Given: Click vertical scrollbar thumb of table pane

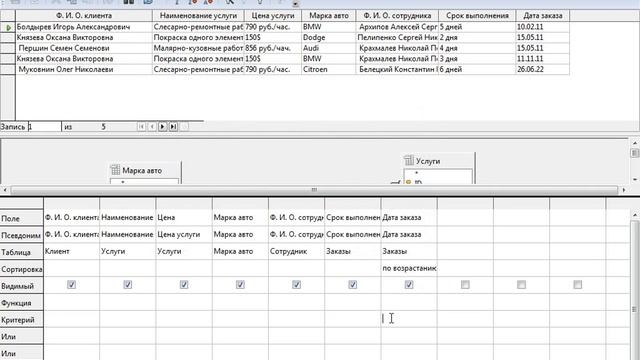Looking at the screenshot, I should click(x=635, y=153).
